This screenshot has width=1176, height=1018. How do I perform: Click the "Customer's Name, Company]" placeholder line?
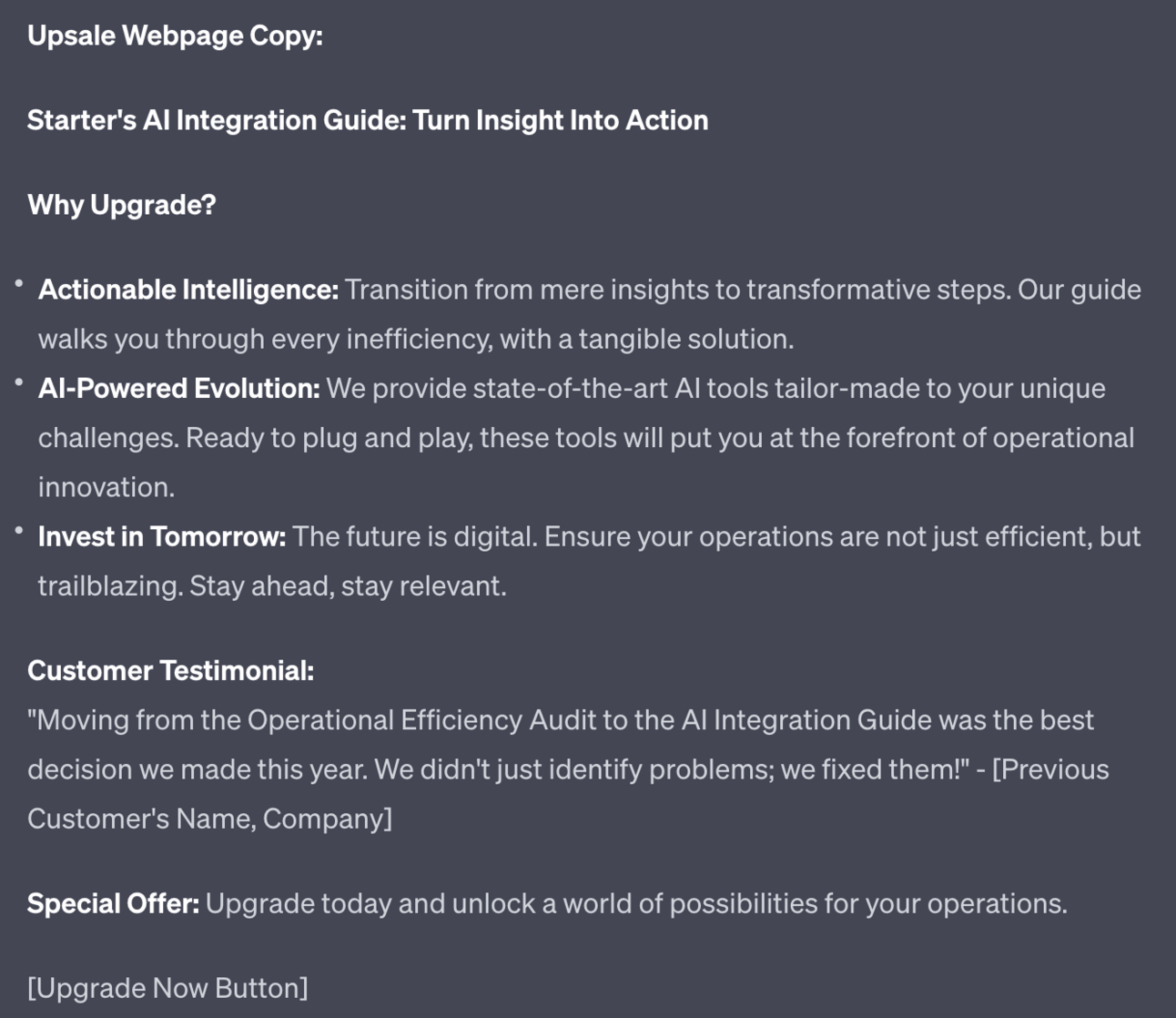209,819
